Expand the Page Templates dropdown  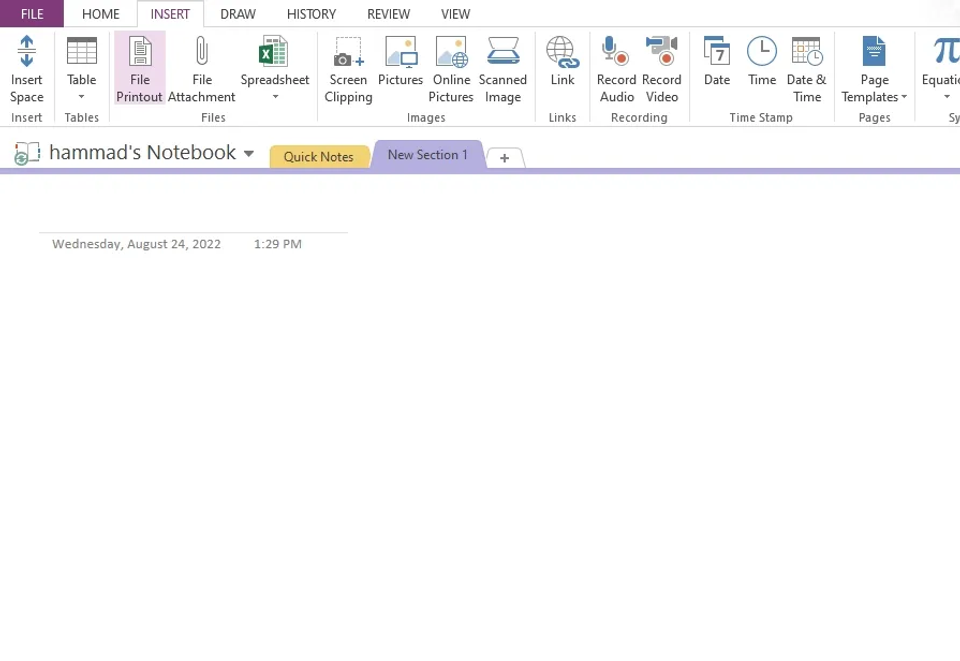coord(904,97)
